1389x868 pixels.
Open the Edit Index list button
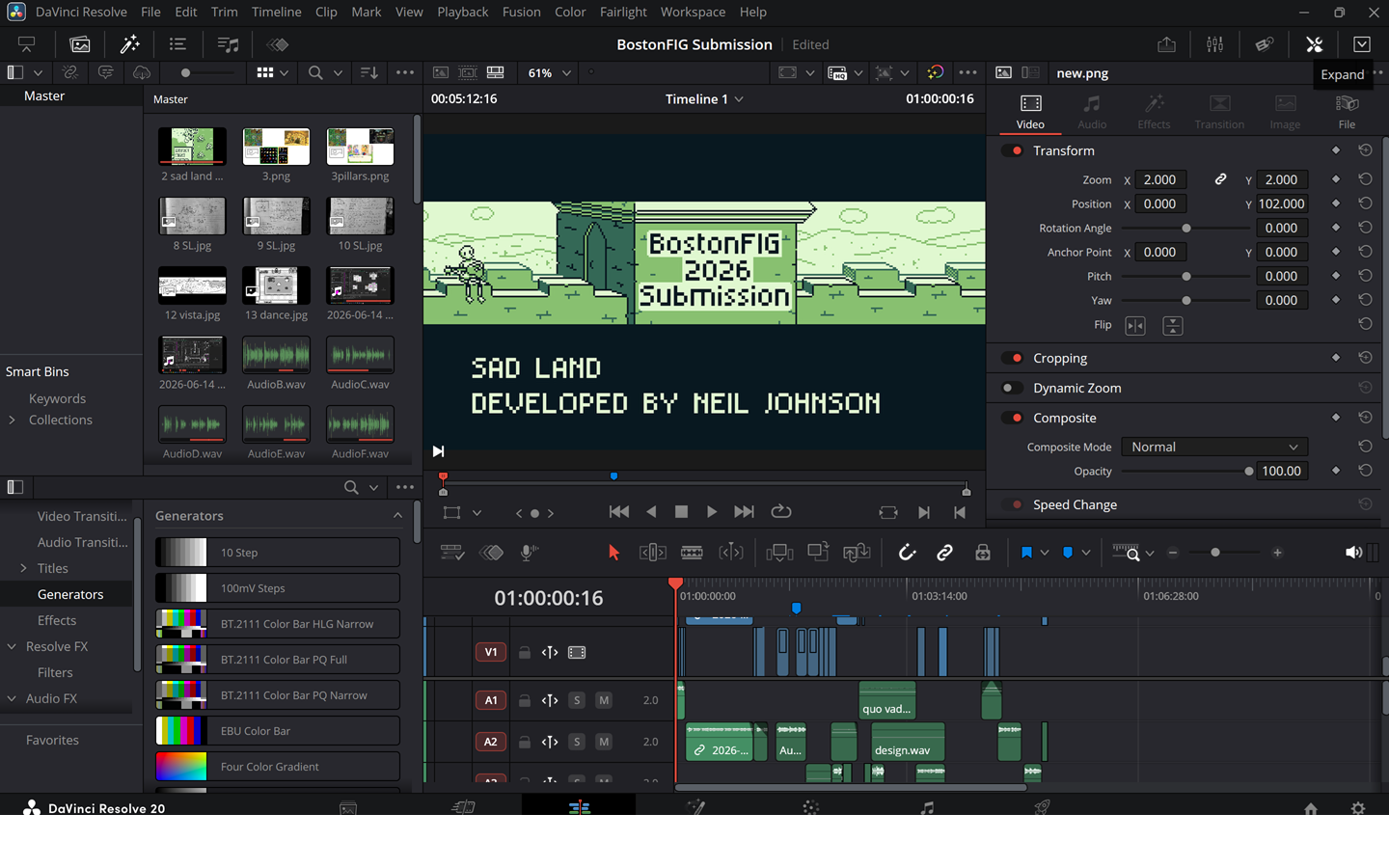(177, 44)
